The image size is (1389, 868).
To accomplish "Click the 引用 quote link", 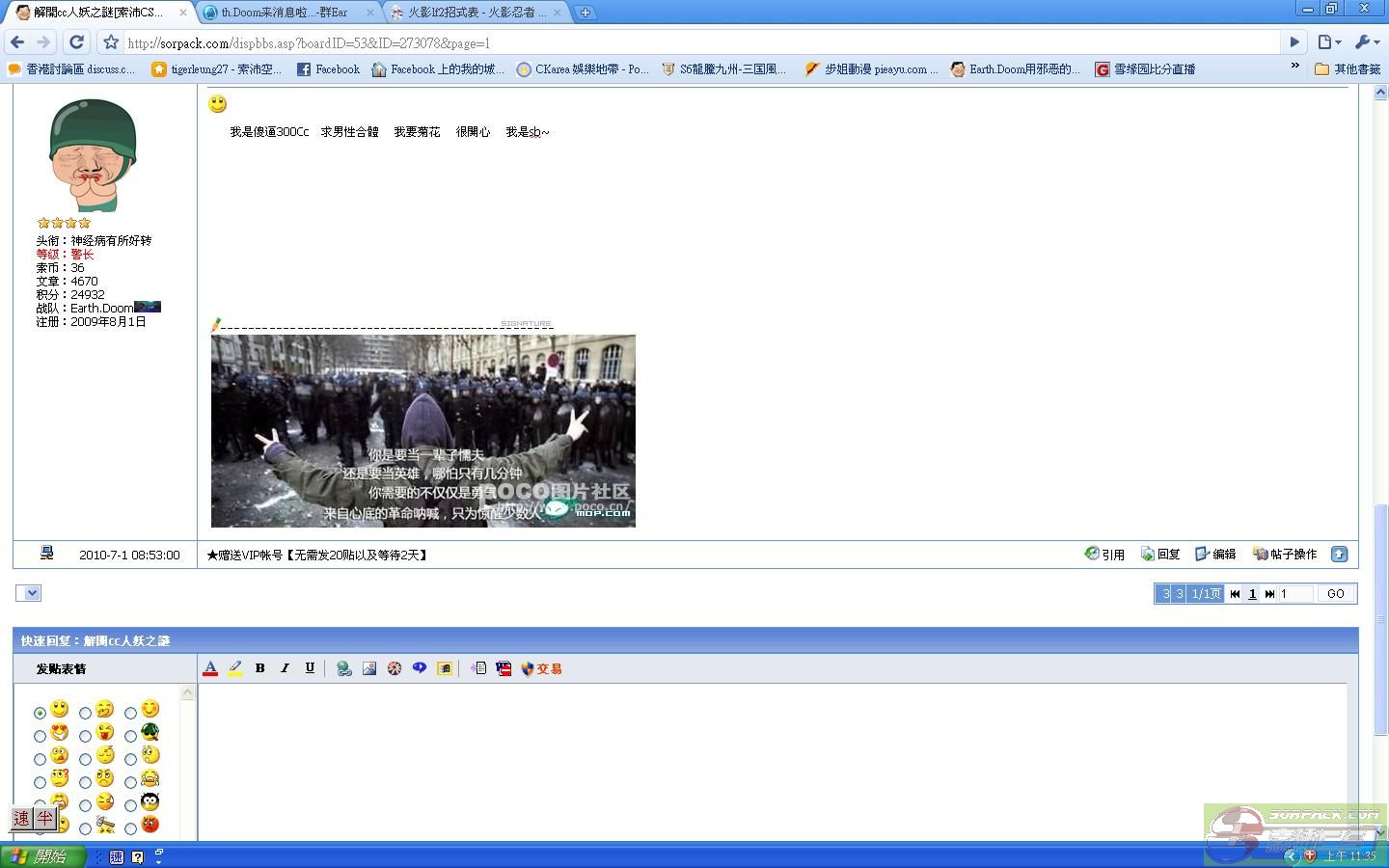I will tap(1105, 555).
